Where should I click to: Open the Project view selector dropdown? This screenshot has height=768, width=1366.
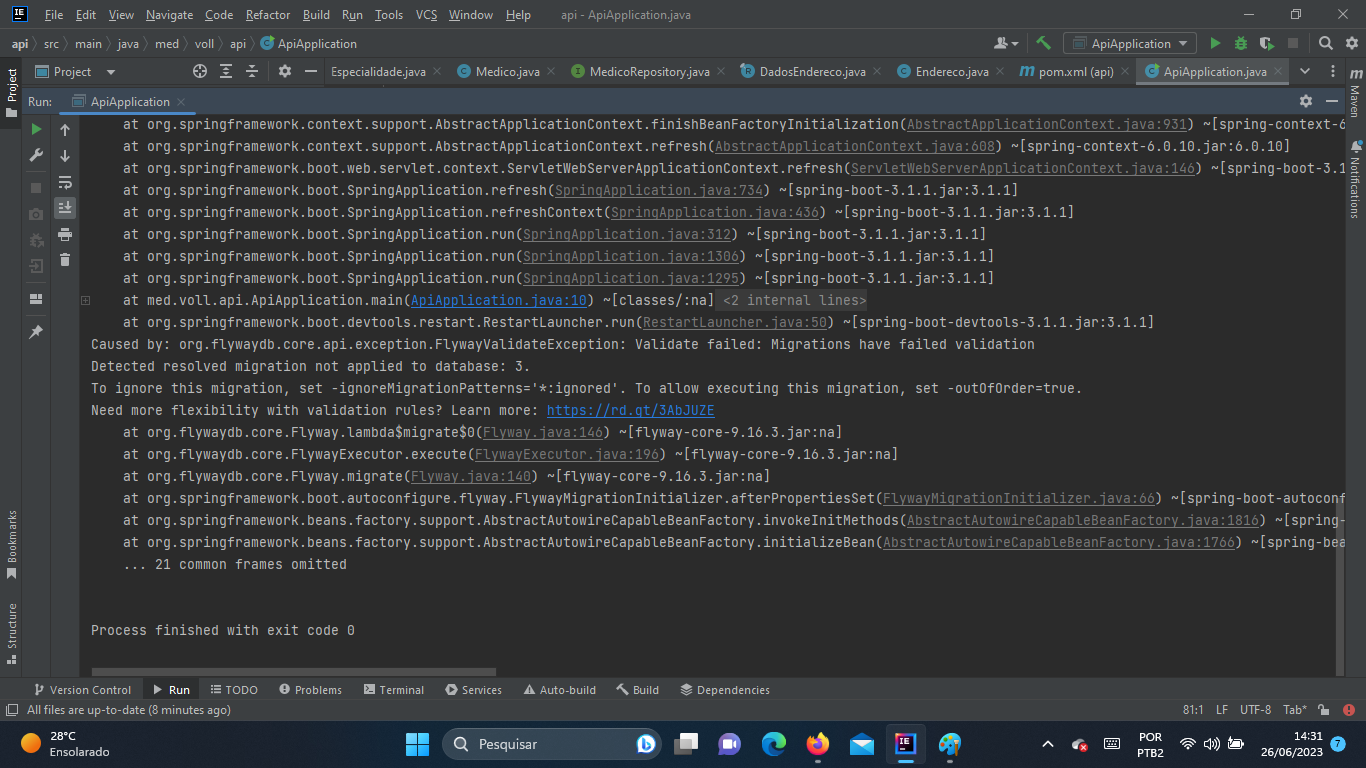[x=76, y=71]
